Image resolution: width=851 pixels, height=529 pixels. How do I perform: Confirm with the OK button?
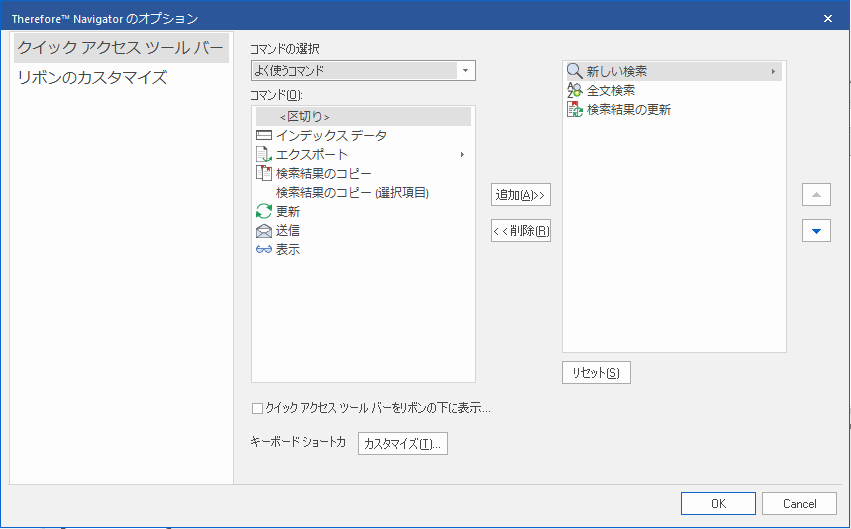point(718,503)
